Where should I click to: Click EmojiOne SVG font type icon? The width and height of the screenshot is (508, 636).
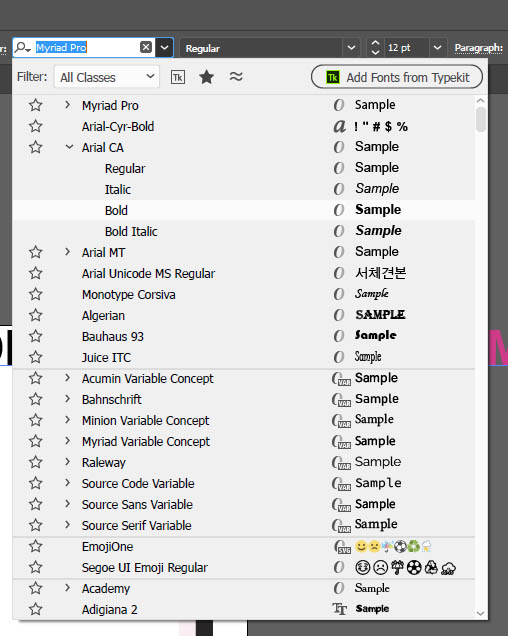click(x=342, y=547)
